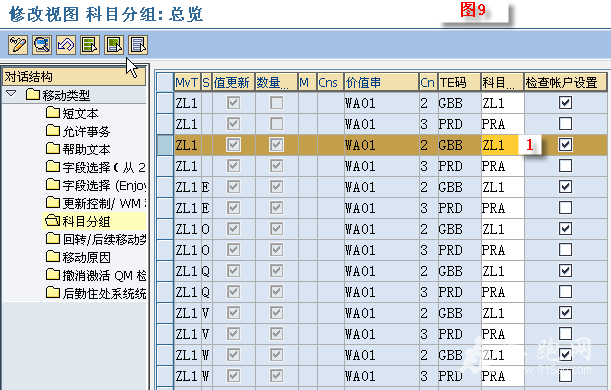Check 检查帐户设置 for ZL1 Q PRD row
The height and width of the screenshot is (390, 611).
(x=565, y=292)
